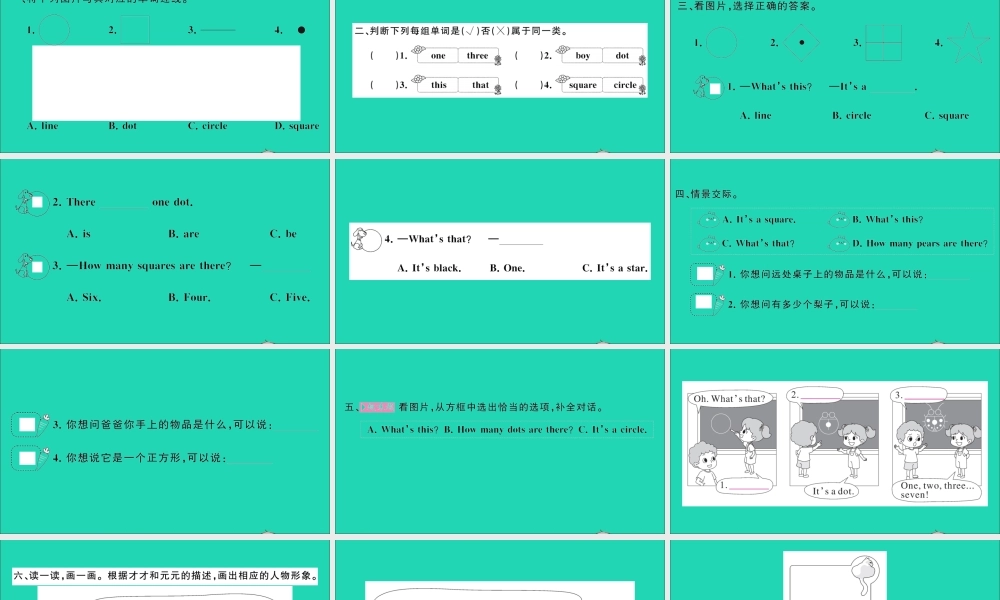
Task: Click the flower icon beside the word 'this'
Action: click(418, 80)
